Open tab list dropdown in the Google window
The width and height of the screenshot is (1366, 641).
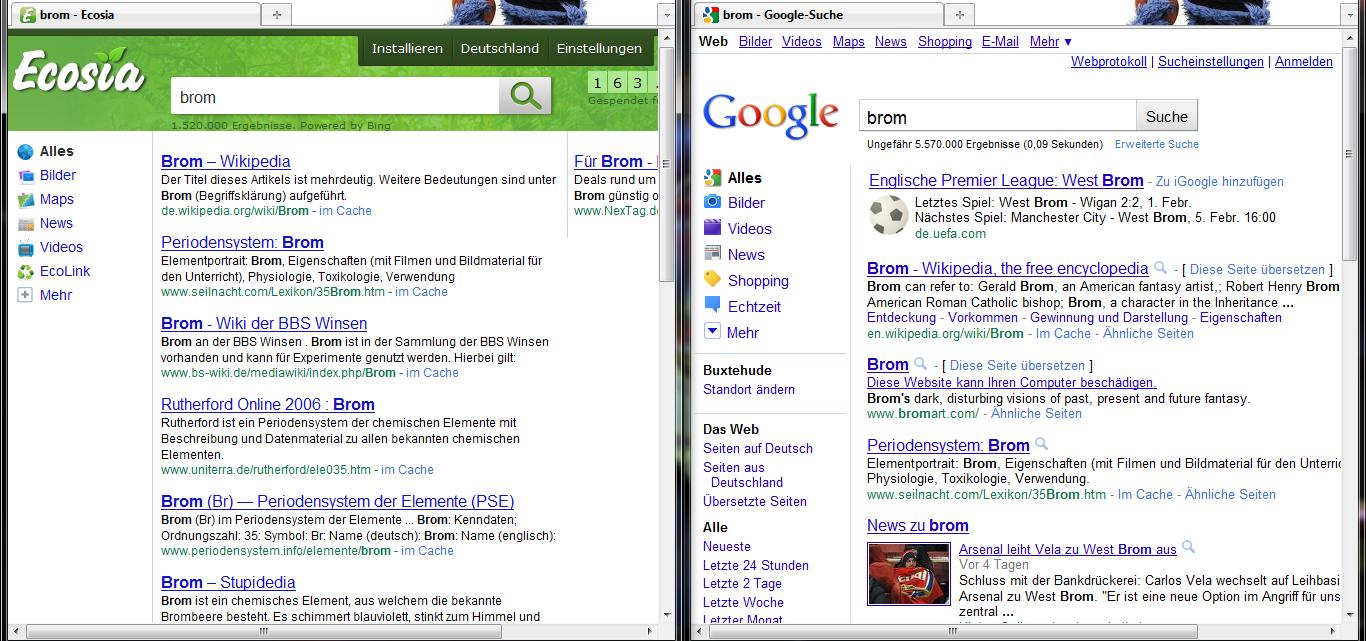click(x=1350, y=14)
